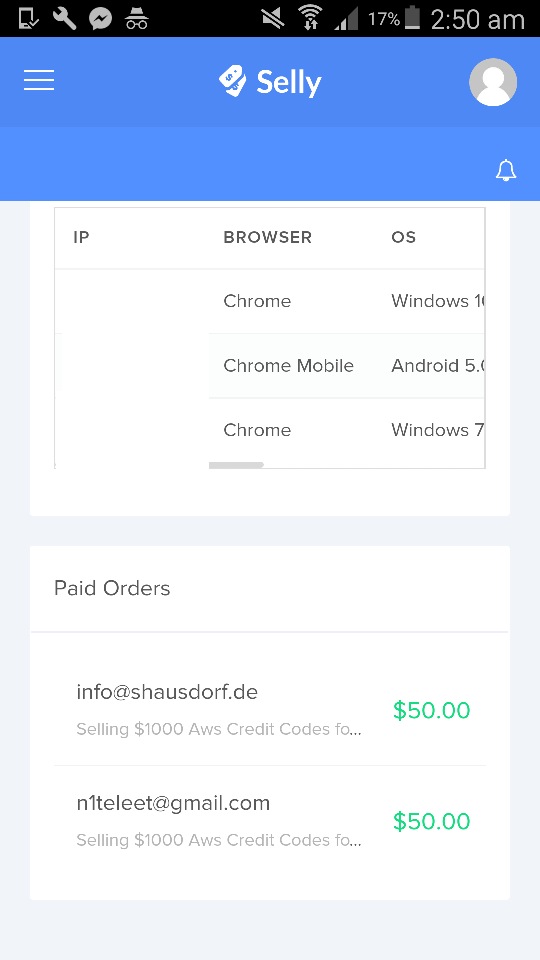
Task: Tap the Messenger status bar icon
Action: pos(100,19)
